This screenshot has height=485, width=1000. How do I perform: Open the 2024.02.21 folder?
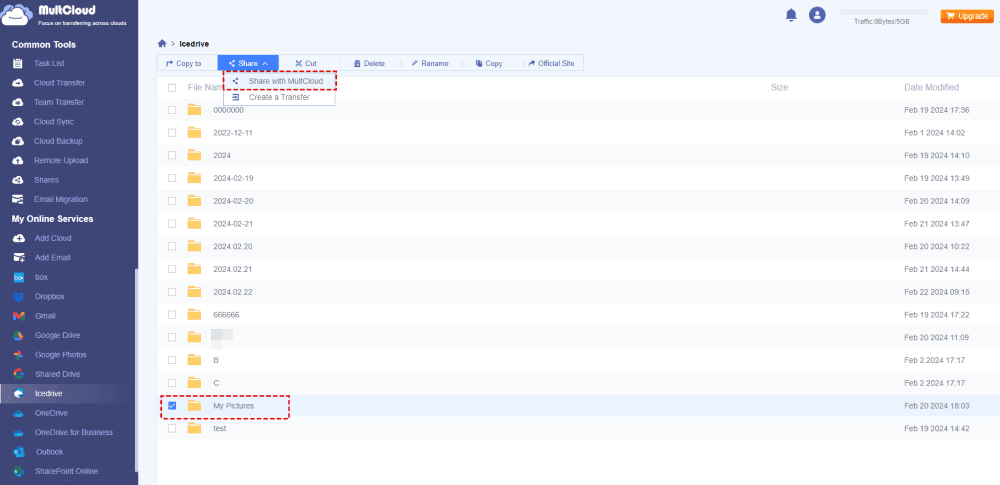233,269
